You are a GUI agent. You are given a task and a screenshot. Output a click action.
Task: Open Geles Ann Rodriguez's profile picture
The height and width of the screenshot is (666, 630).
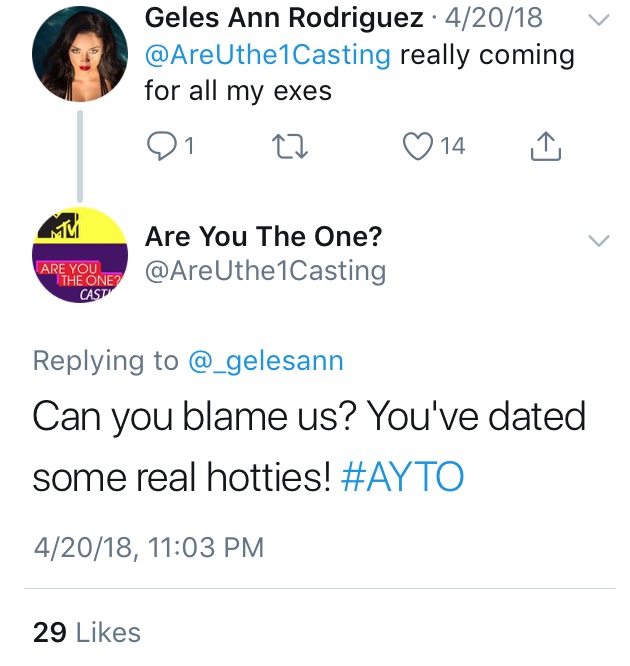(x=80, y=54)
